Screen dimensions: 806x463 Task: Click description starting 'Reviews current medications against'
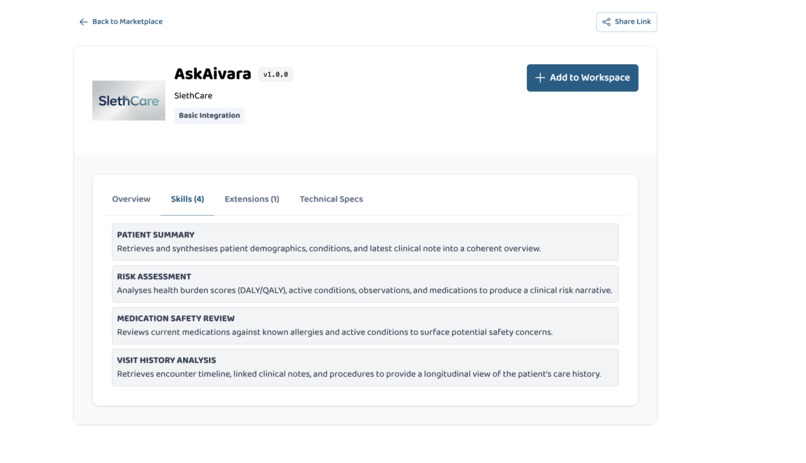[335, 332]
